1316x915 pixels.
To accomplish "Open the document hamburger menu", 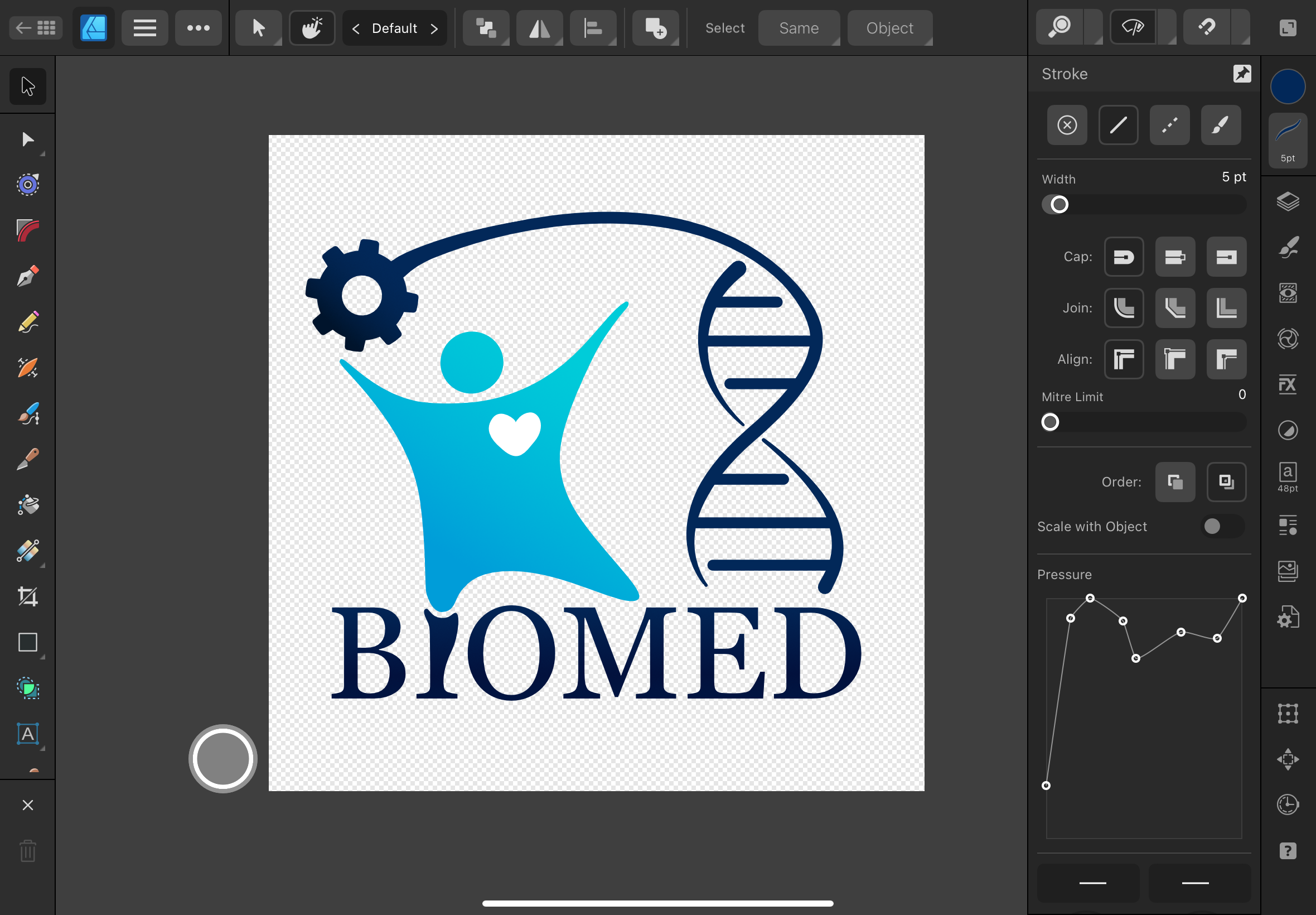I will tap(144, 27).
